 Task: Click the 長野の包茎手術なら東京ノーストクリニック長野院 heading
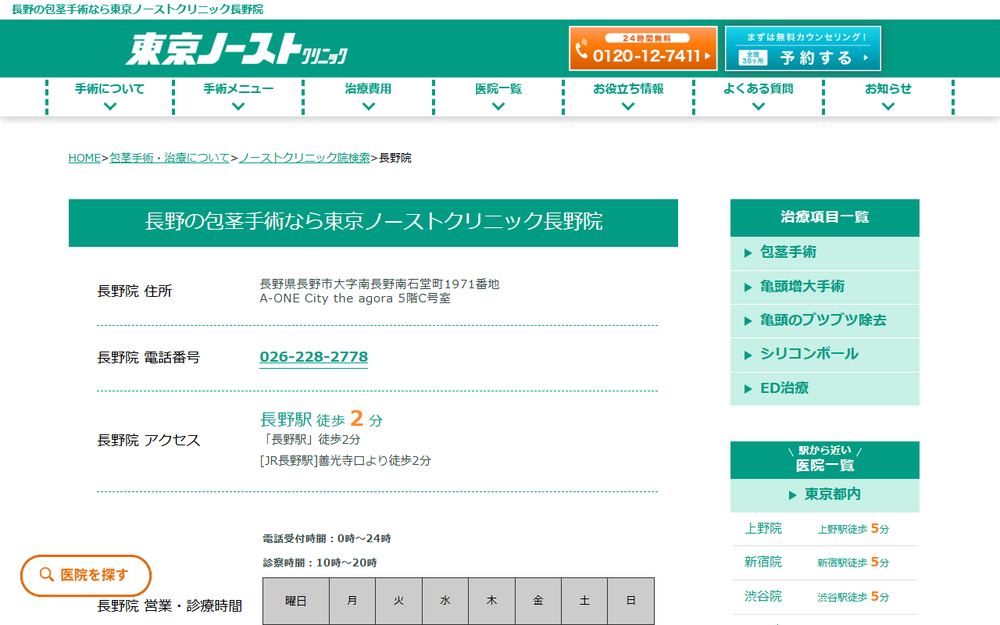click(x=373, y=223)
